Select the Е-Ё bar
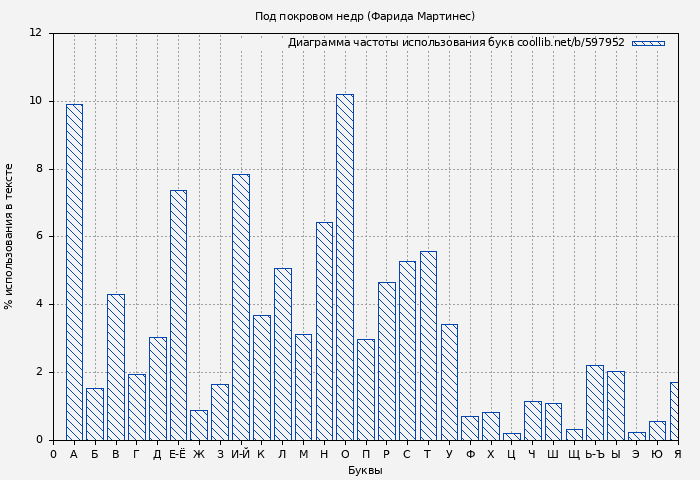The image size is (700, 480). click(x=178, y=315)
